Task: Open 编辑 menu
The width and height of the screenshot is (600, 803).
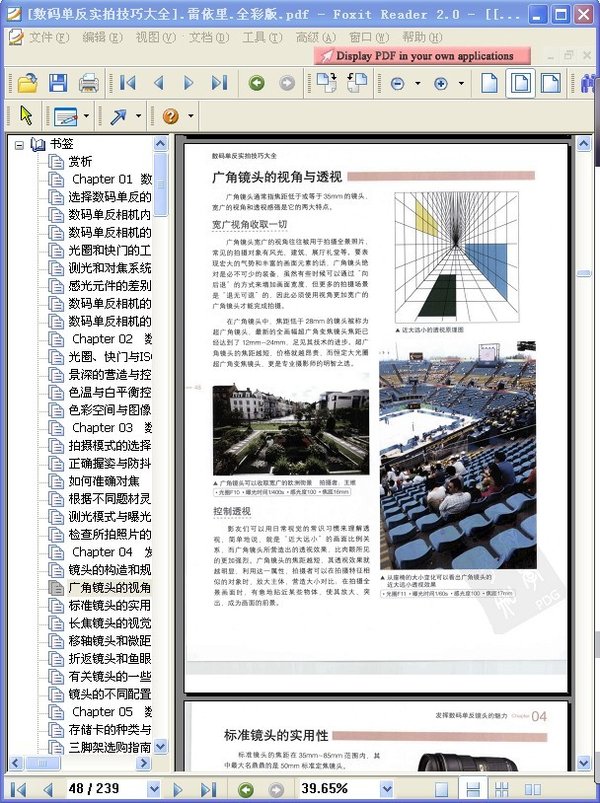Action: 102,37
